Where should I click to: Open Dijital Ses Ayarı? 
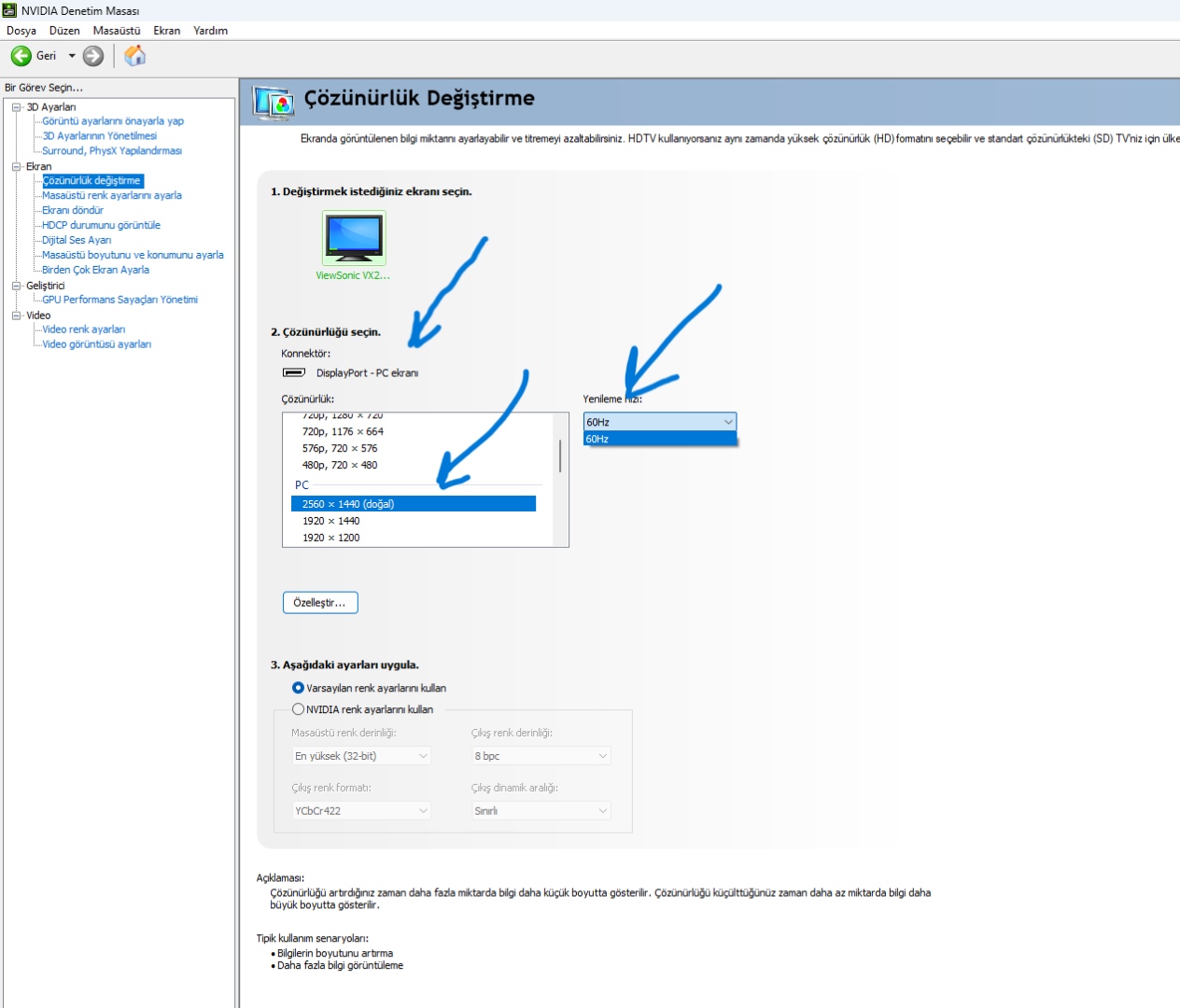(77, 241)
